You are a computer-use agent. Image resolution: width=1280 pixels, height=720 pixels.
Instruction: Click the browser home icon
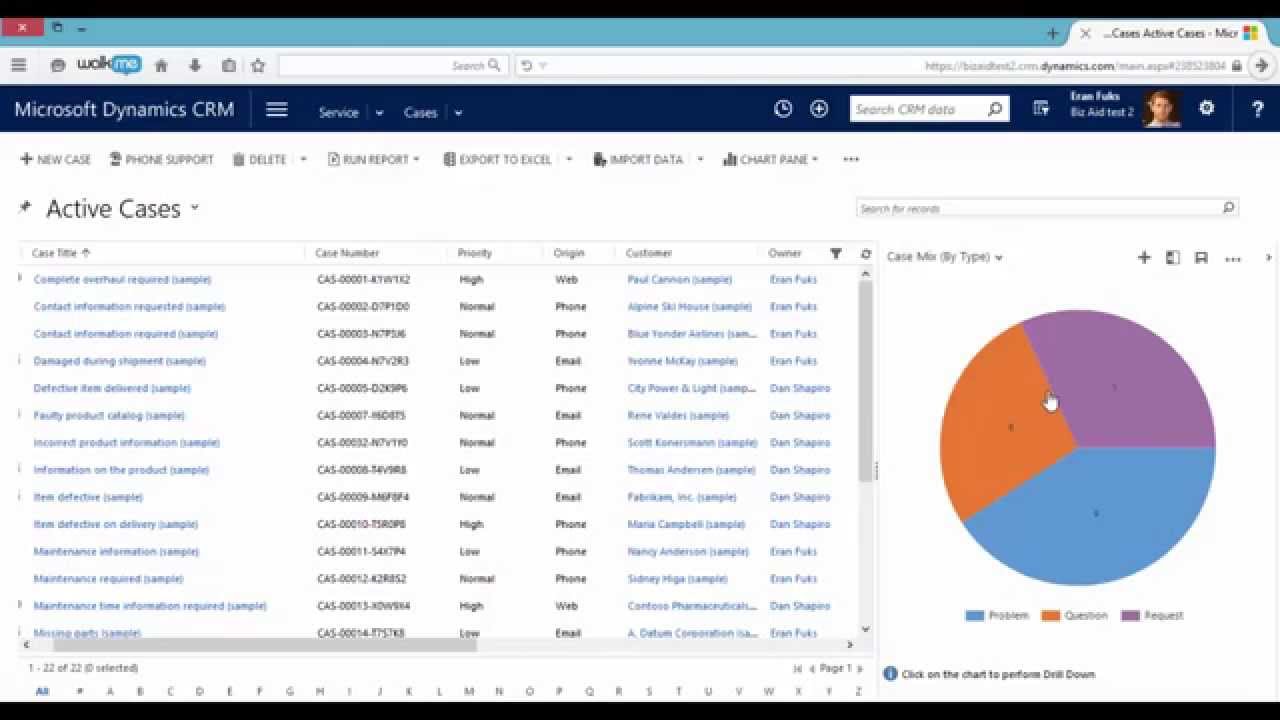[x=161, y=65]
